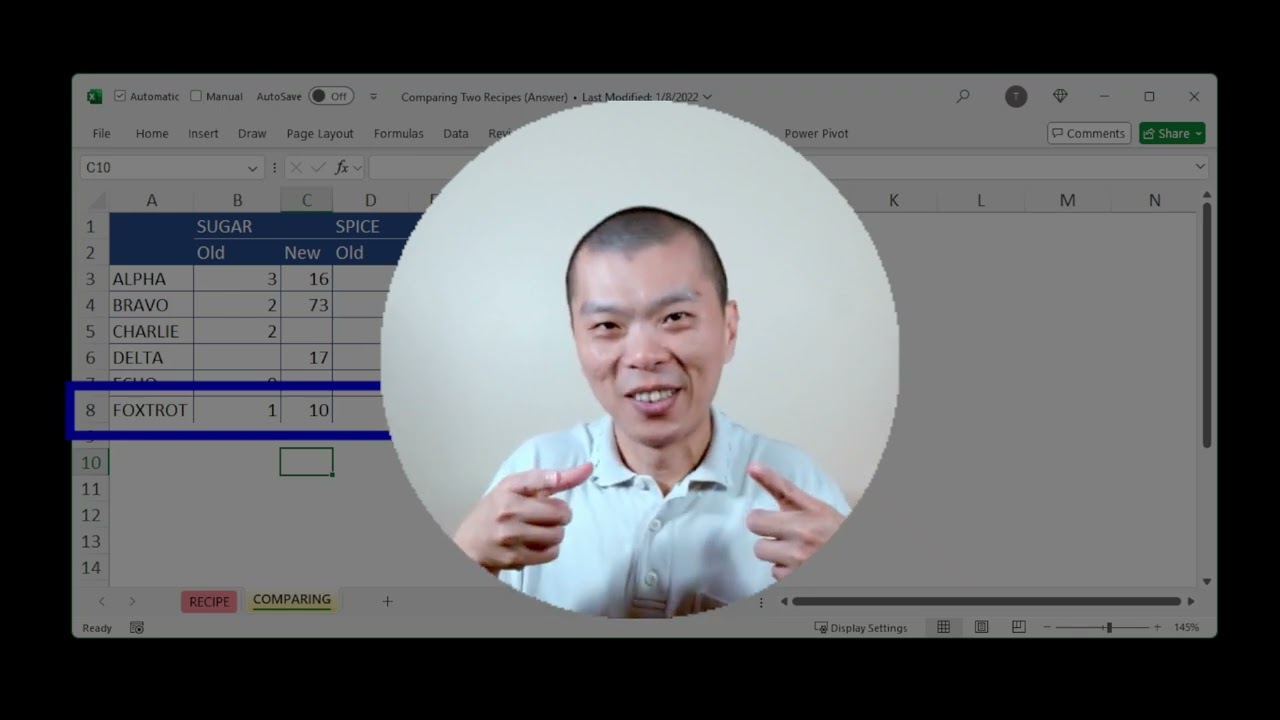The height and width of the screenshot is (720, 1280).
Task: Click the diamond premium icon
Action: click(x=1060, y=96)
